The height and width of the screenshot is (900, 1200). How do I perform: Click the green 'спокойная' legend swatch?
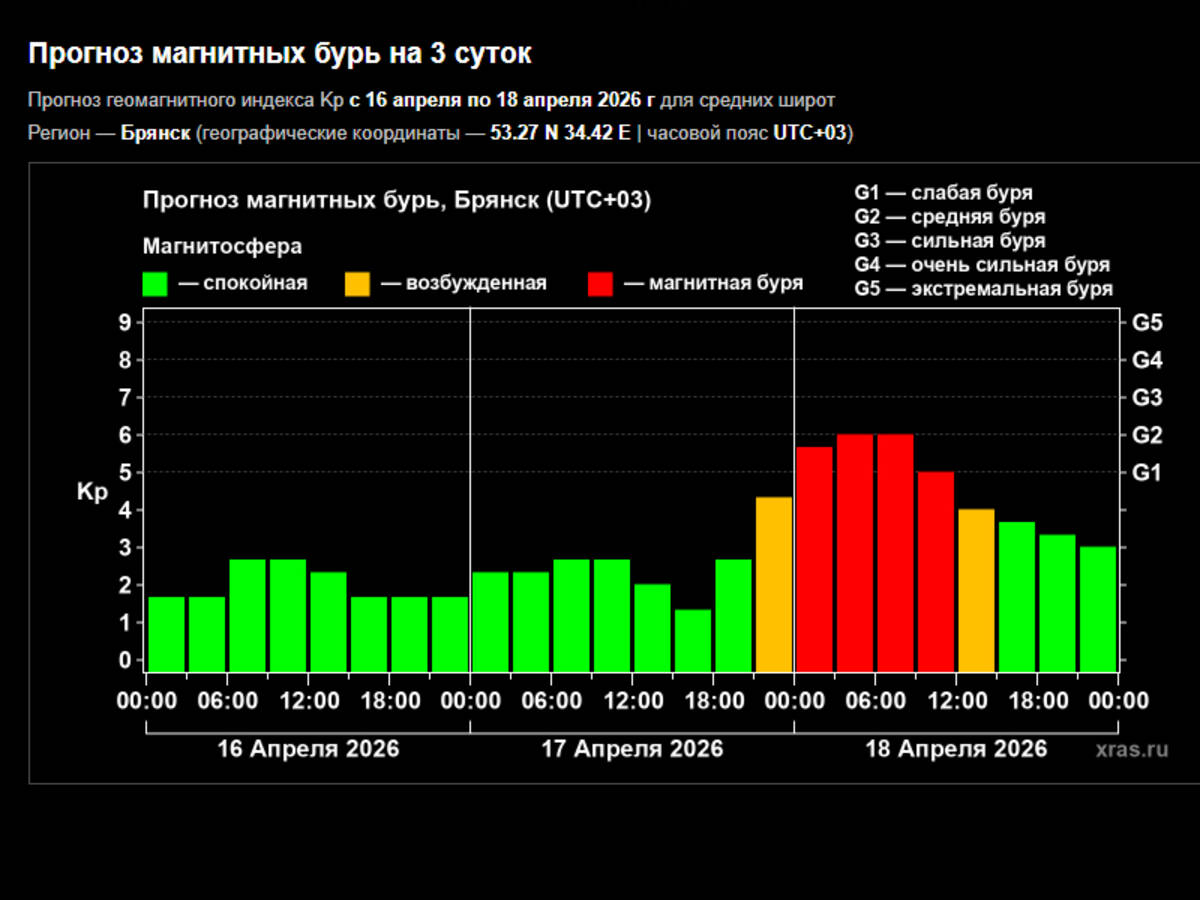tap(155, 284)
